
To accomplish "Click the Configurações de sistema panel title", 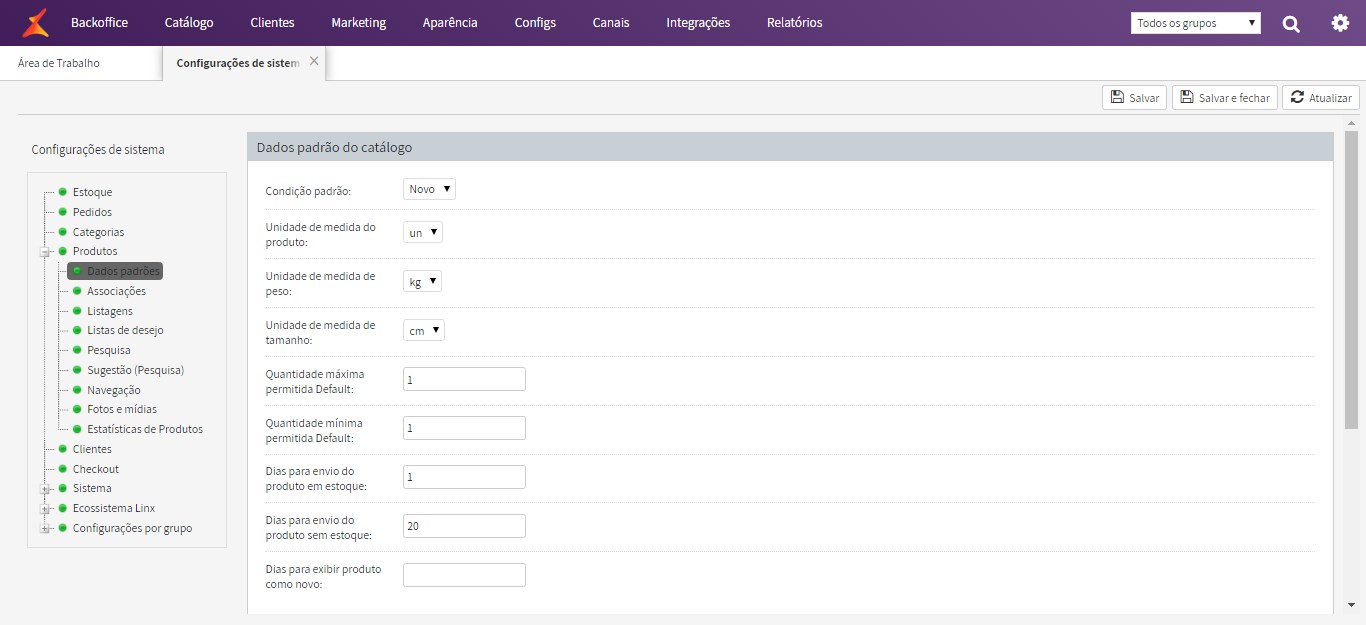I will [98, 150].
